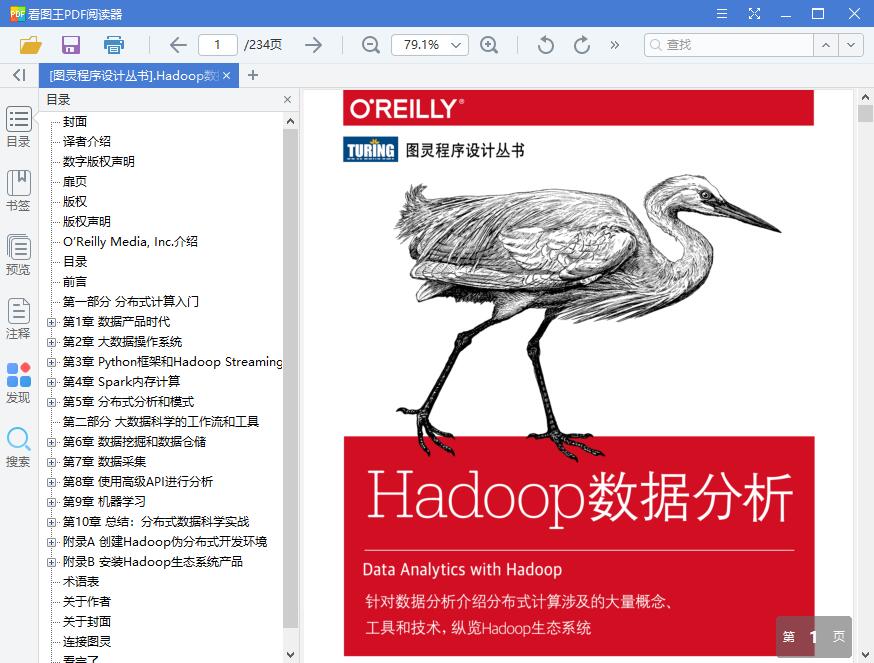Close the Hadoop document tab
The image size is (874, 663).
click(226, 75)
